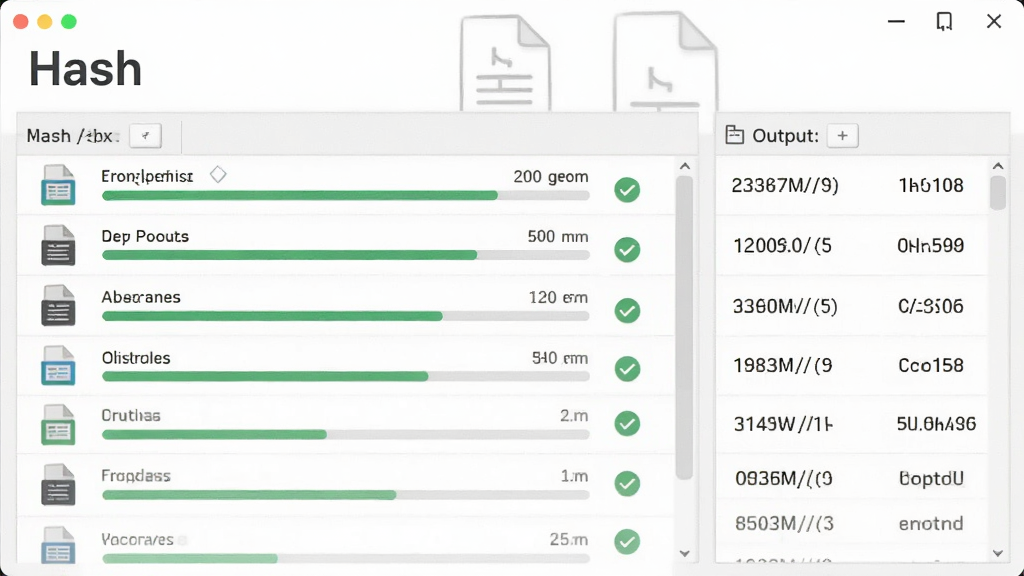The height and width of the screenshot is (576, 1024).
Task: Select the Dep Poouts document icon
Action: (x=58, y=245)
